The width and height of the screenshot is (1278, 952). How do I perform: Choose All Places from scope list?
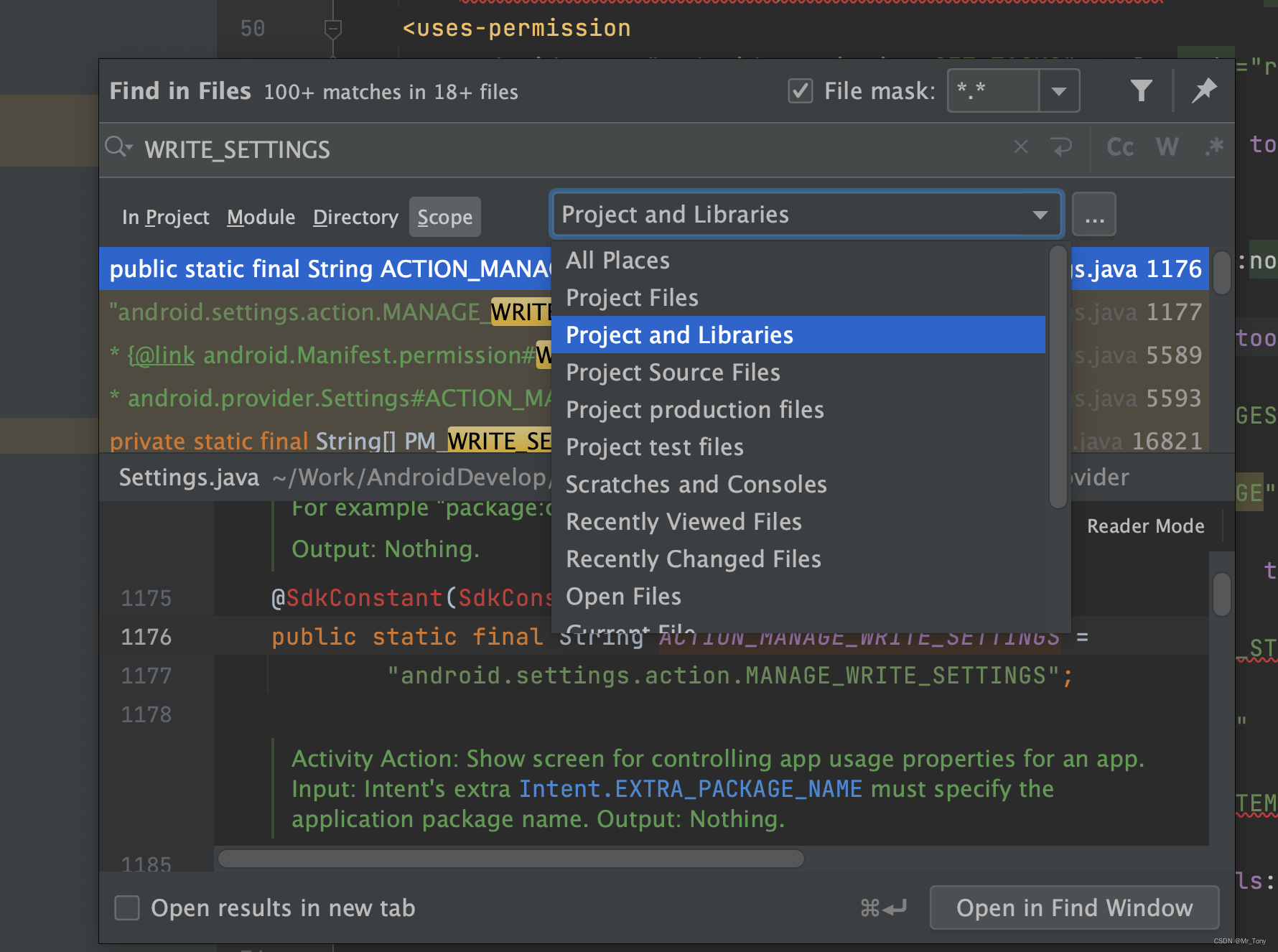(798, 260)
